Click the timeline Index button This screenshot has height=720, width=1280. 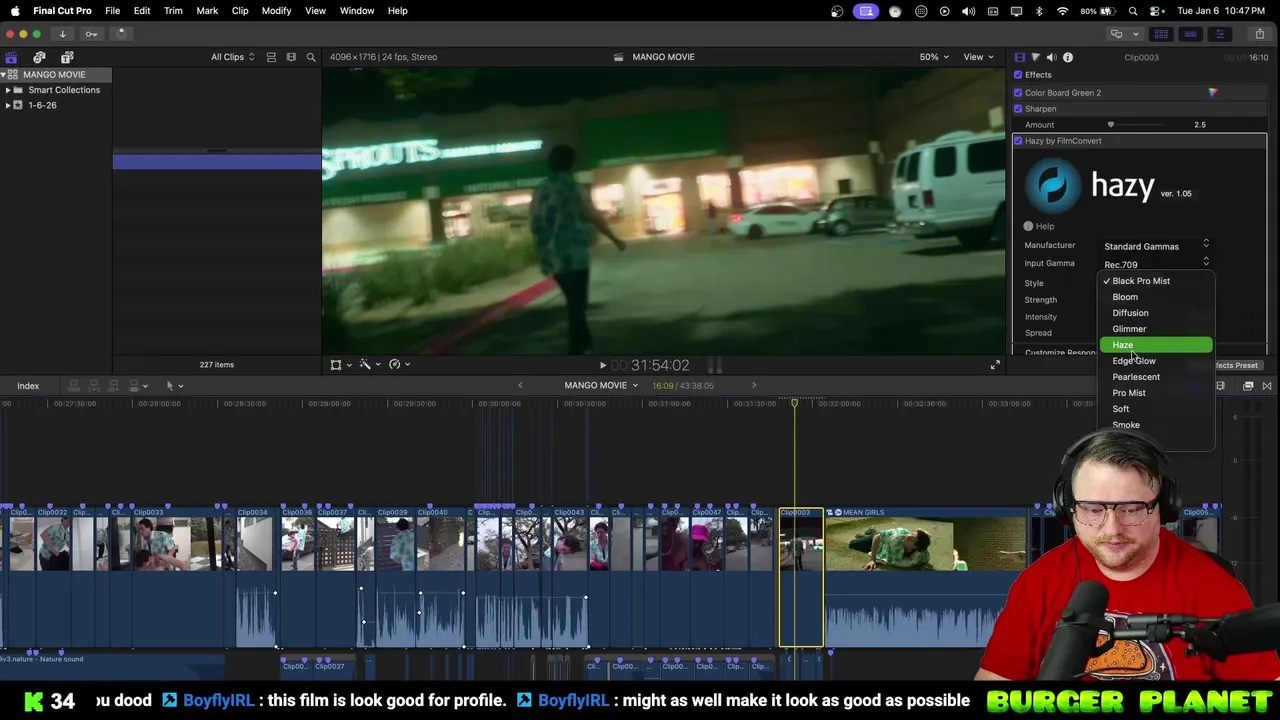tap(28, 386)
